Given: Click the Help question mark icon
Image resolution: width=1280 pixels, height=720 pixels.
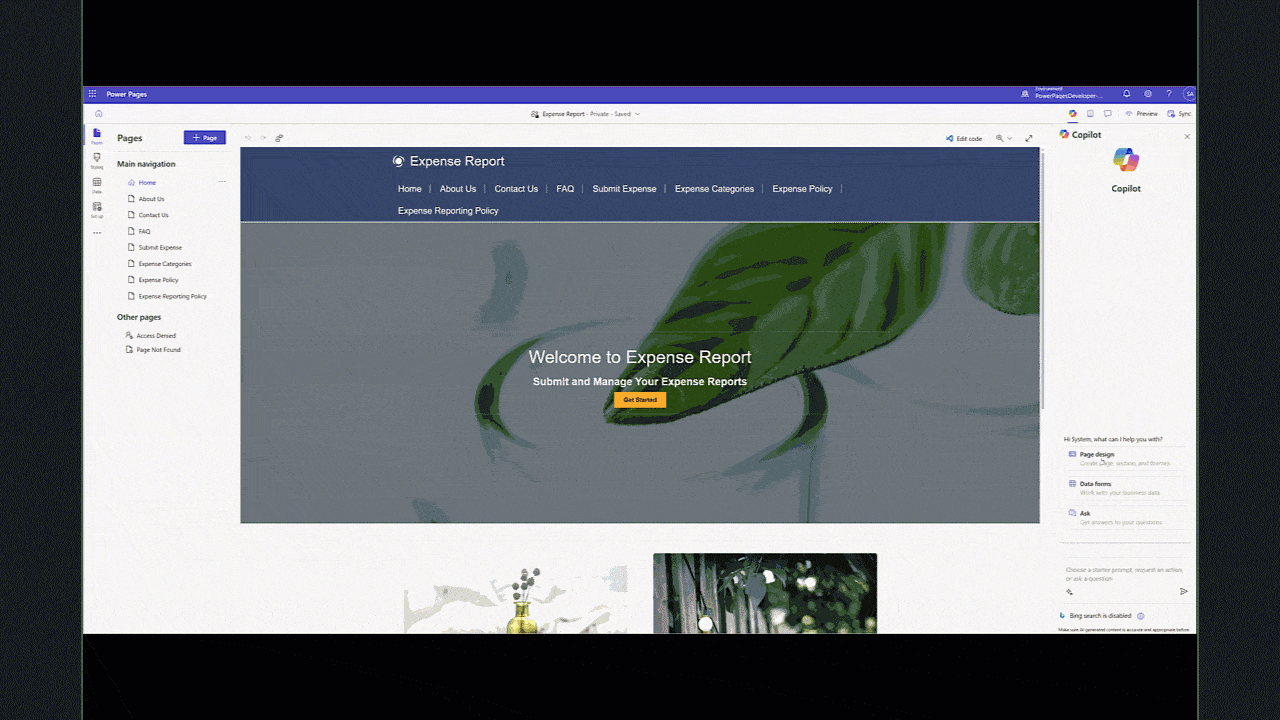Looking at the screenshot, I should coord(1168,93).
